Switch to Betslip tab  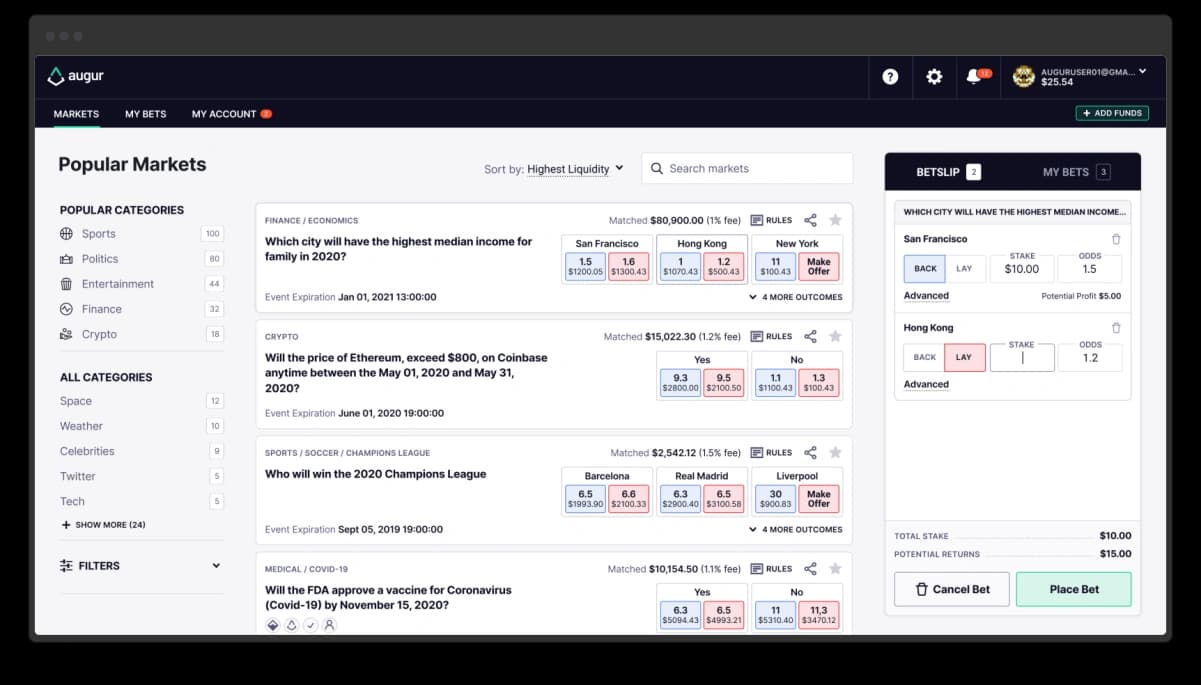tap(948, 172)
